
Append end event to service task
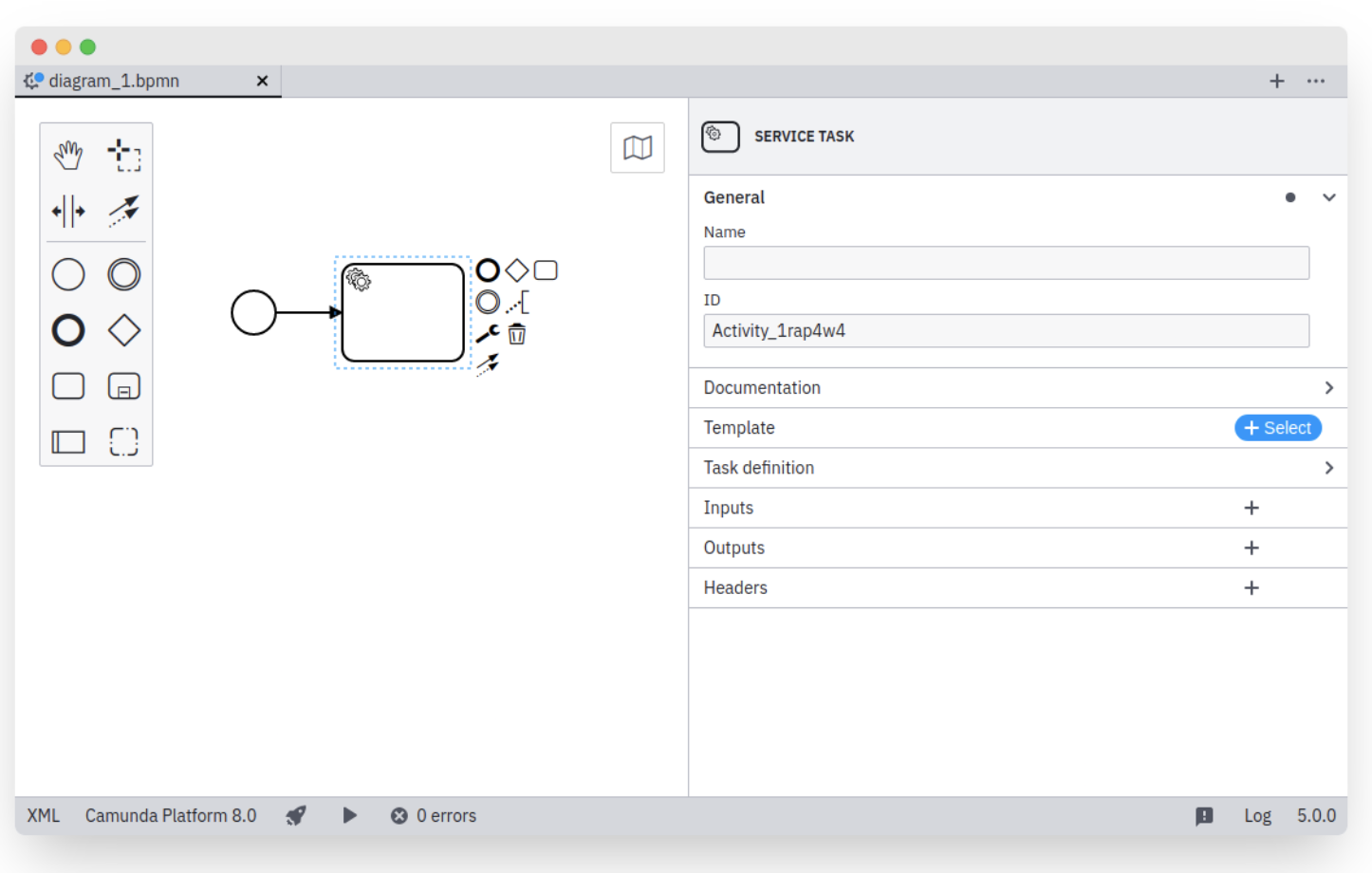pos(488,270)
